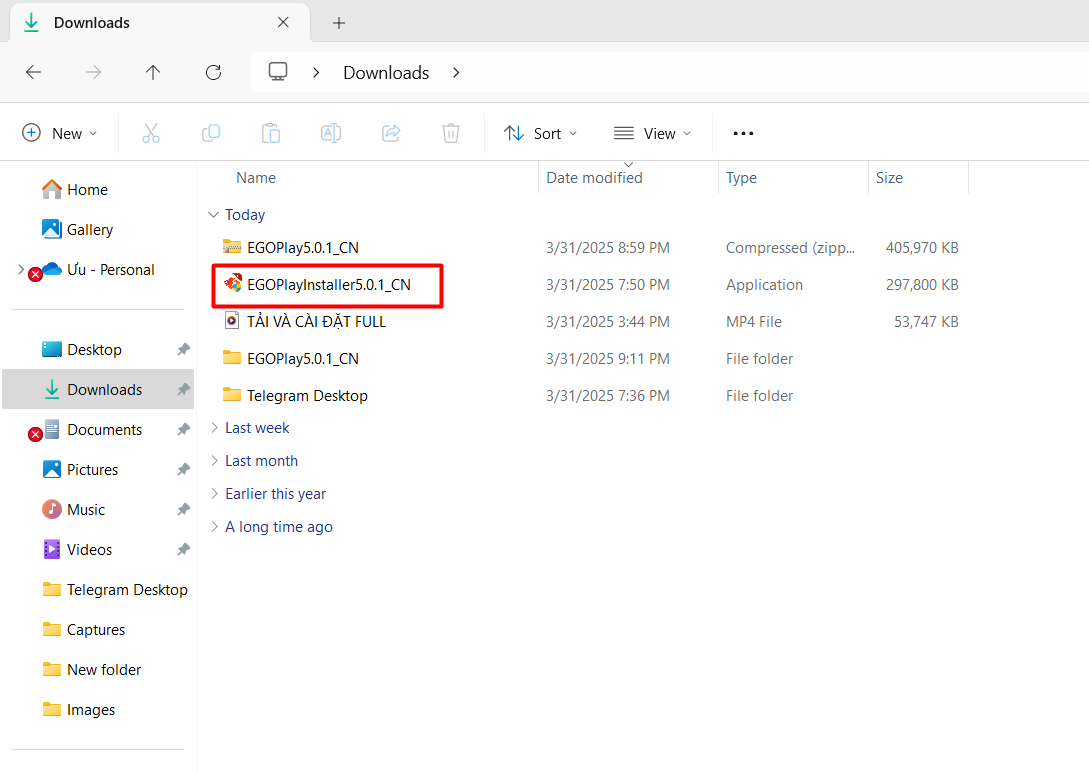1089x773 pixels.
Task: Select the Downloads label in the sidebar
Action: click(x=105, y=390)
